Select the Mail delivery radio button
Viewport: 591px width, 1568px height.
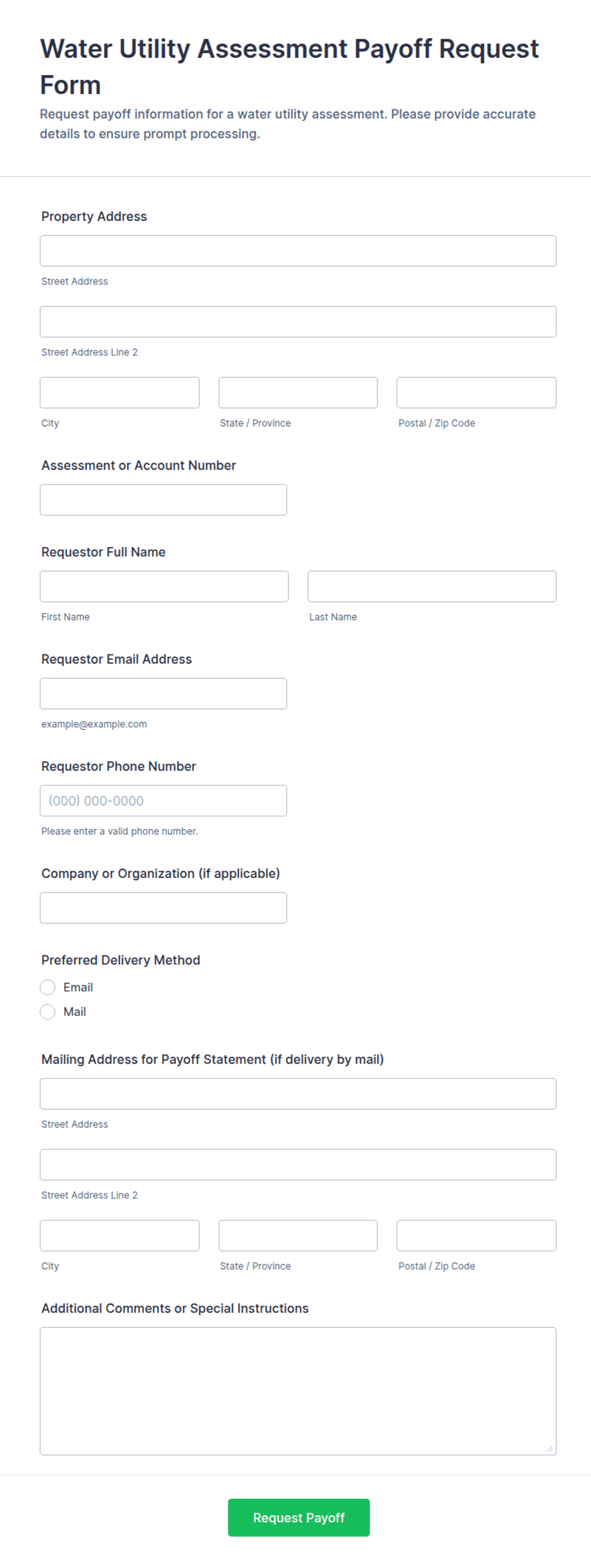[x=48, y=1011]
